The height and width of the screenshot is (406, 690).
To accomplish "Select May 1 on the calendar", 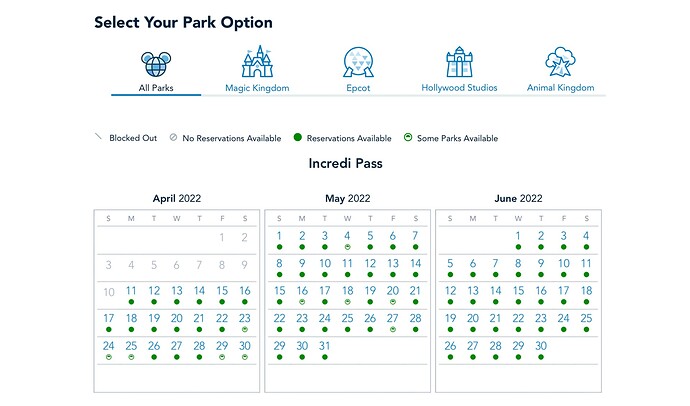I will tap(278, 237).
